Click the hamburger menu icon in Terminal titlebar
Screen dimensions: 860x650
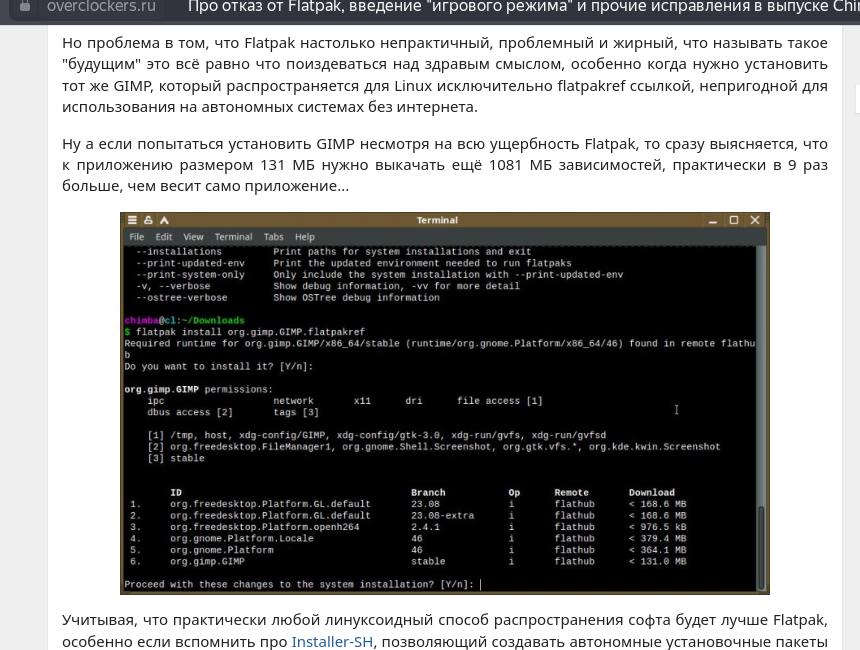click(x=132, y=220)
